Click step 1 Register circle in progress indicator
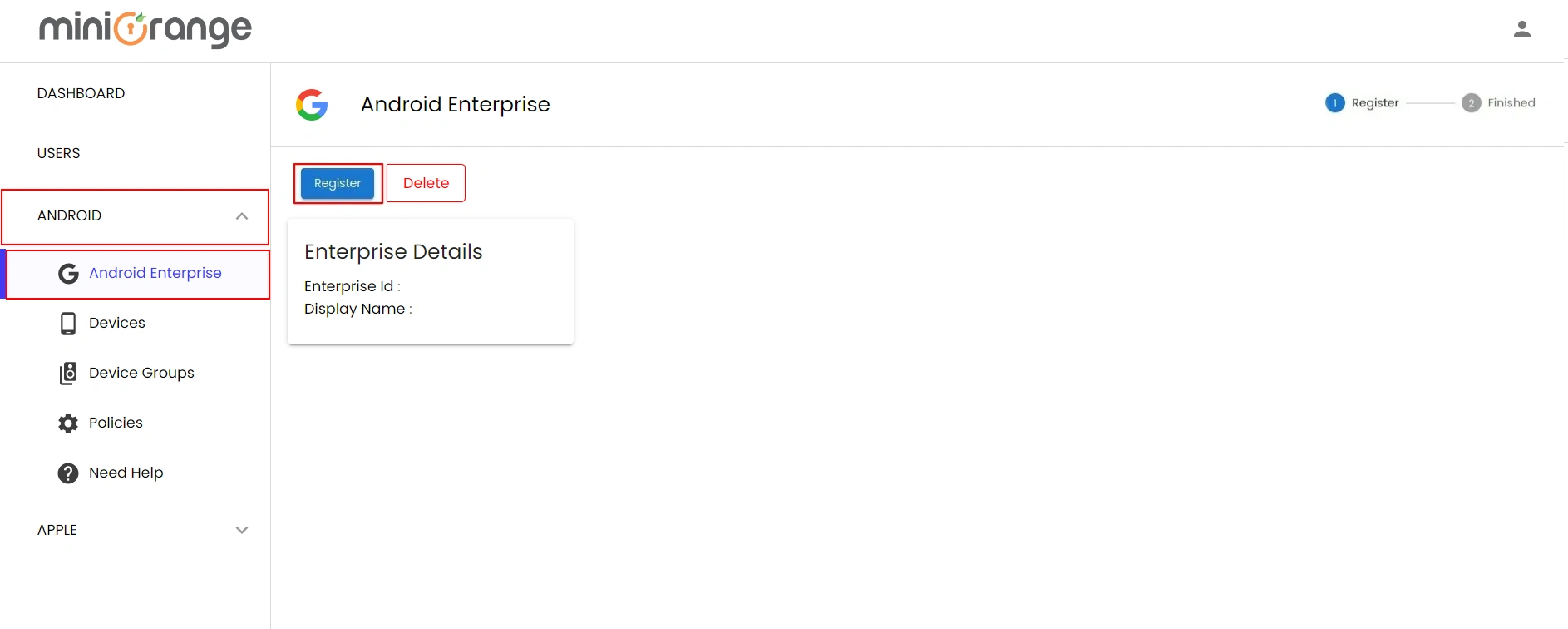Viewport: 1568px width, 629px height. coord(1334,102)
